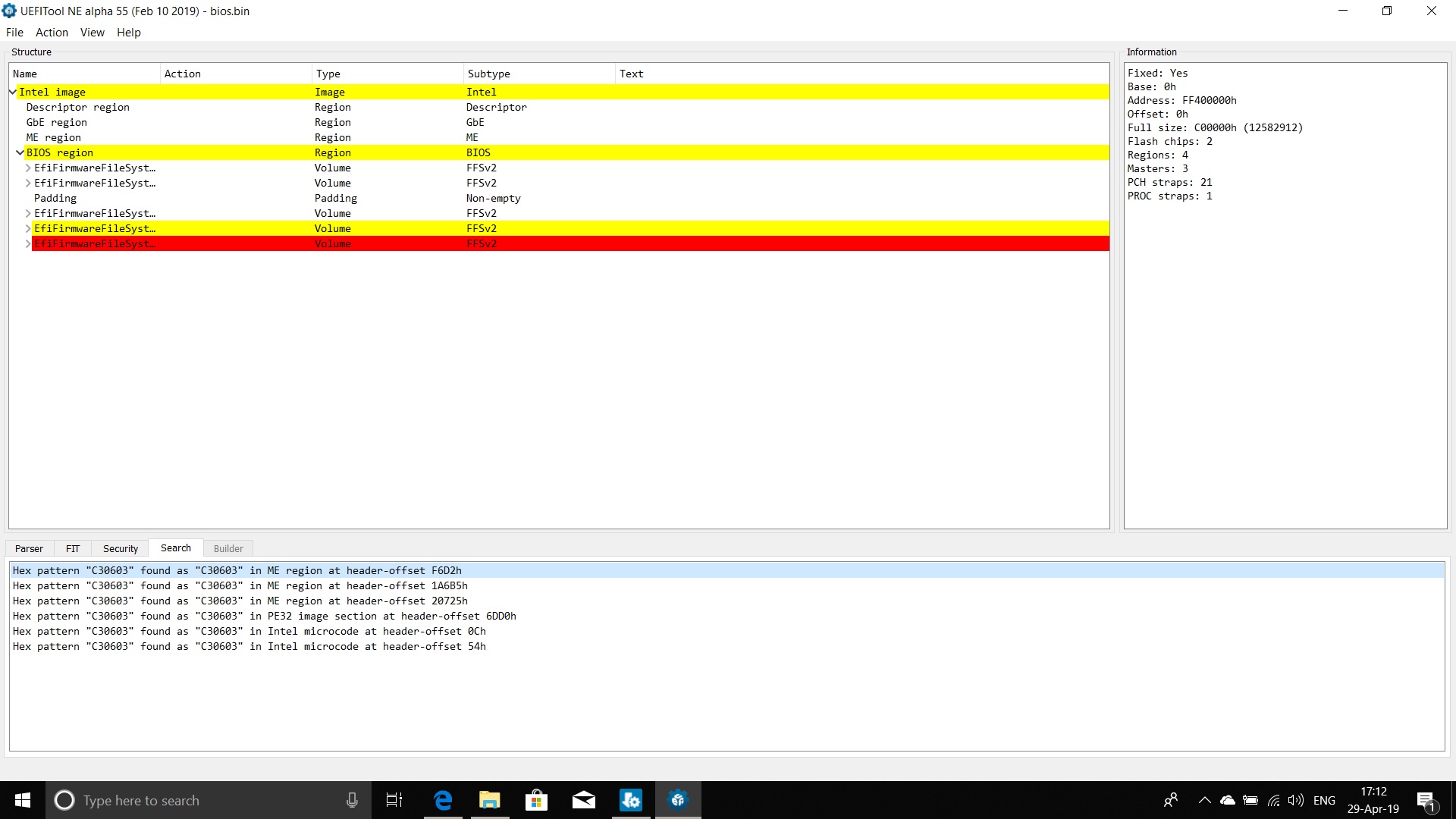Open the blue gear app taskbar icon
The height and width of the screenshot is (819, 1456).
[x=631, y=800]
